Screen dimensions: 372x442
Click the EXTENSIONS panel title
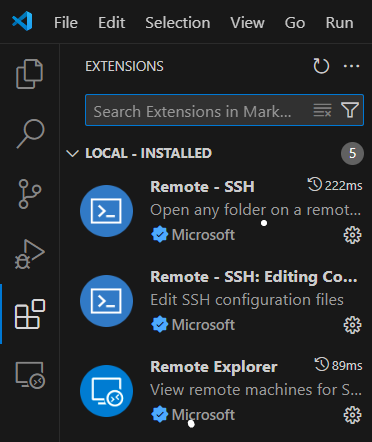click(124, 66)
